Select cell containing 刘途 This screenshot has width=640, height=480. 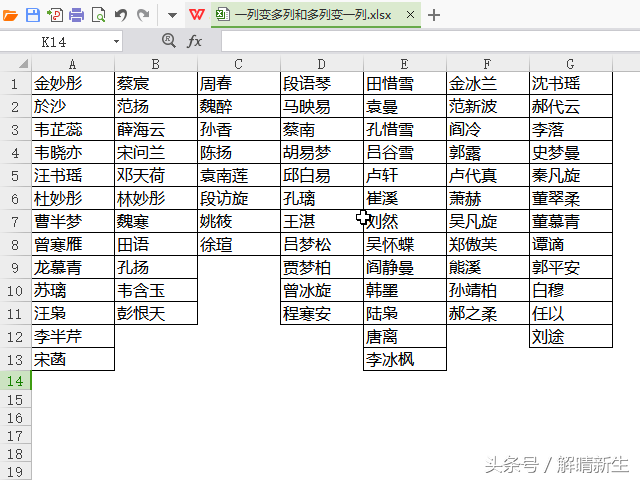571,336
